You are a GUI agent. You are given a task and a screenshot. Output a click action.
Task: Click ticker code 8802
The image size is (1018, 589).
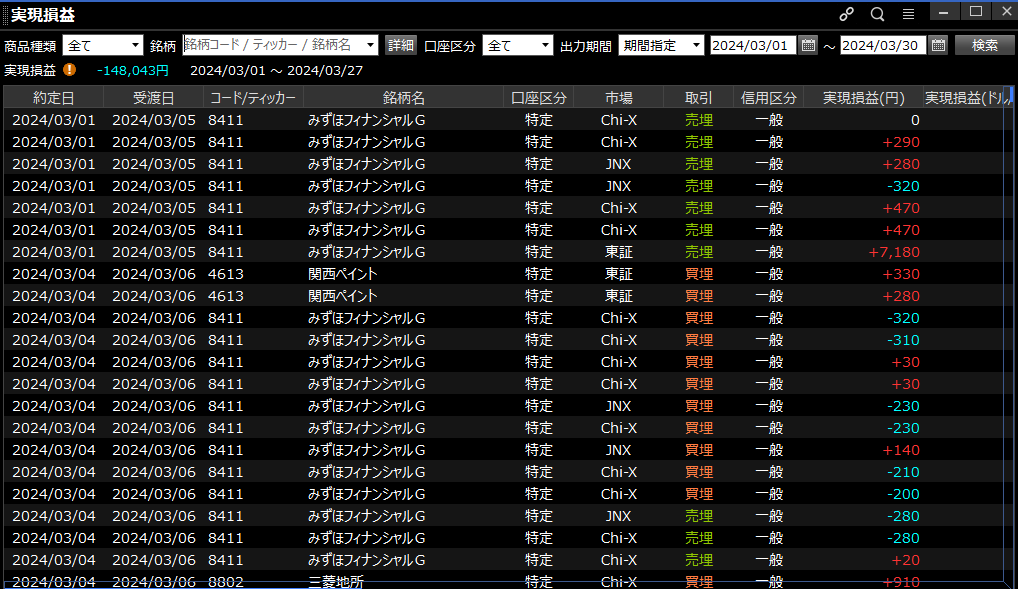[x=225, y=581]
